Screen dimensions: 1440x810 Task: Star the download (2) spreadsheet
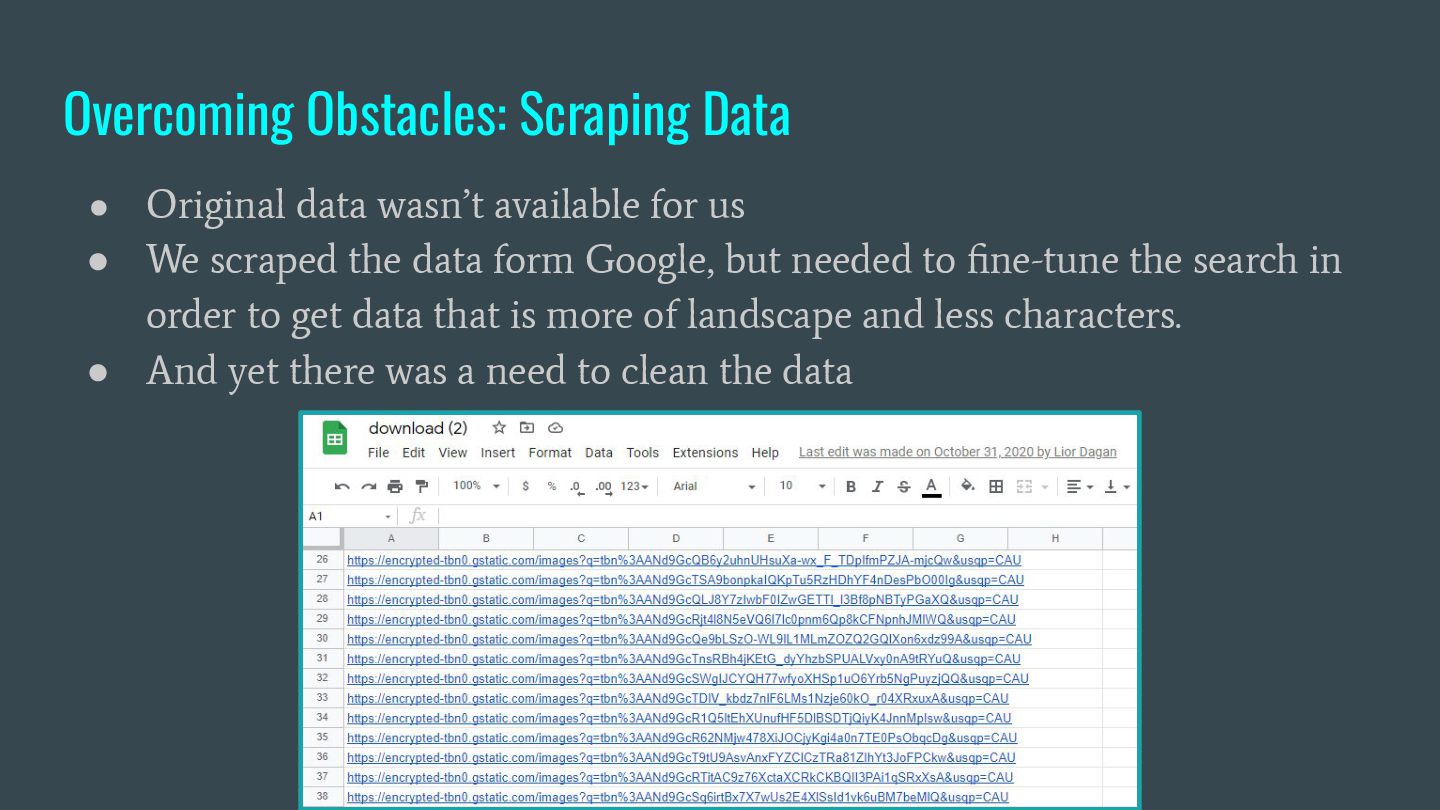click(x=499, y=428)
